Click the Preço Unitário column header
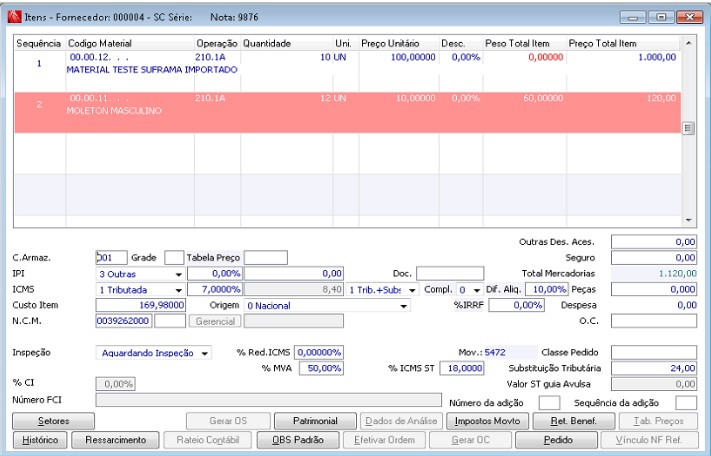The width and height of the screenshot is (711, 456). tap(399, 44)
